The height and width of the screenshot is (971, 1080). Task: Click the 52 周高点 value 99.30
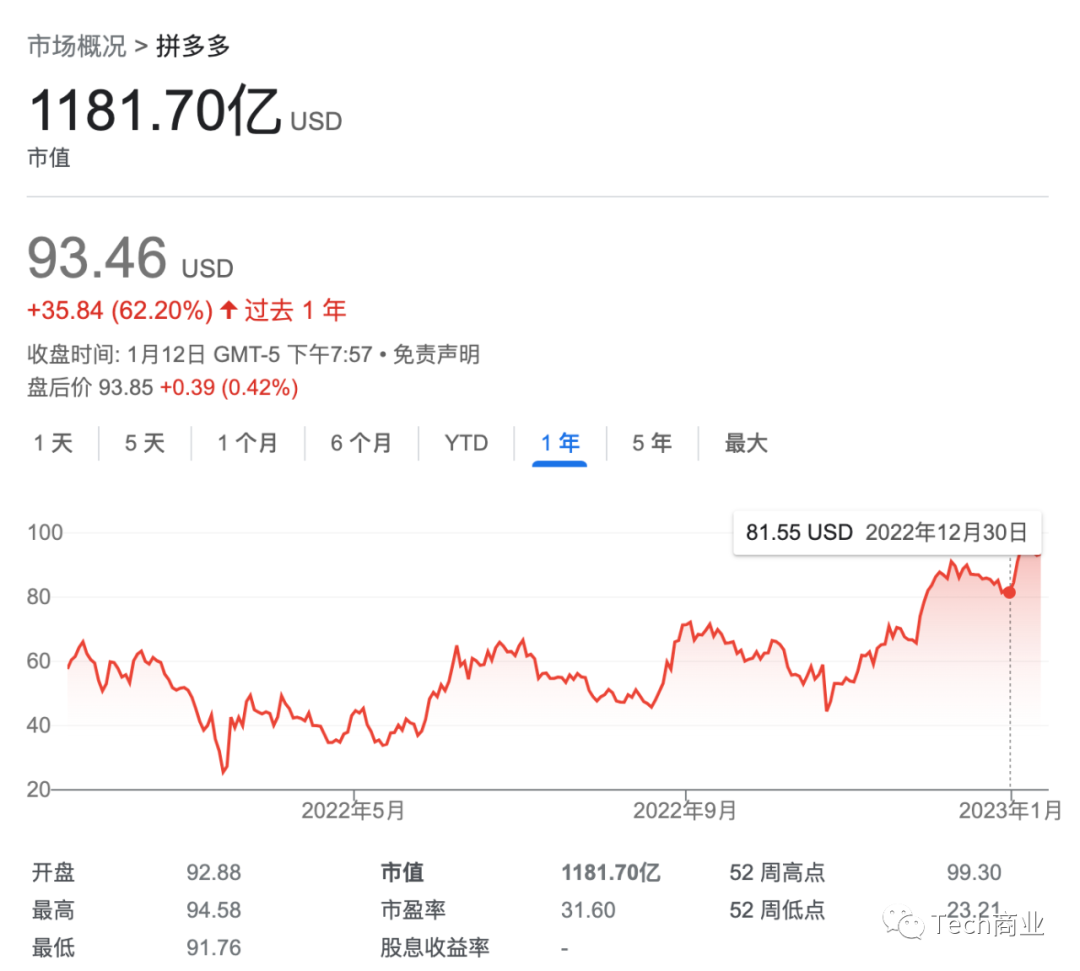(x=974, y=873)
